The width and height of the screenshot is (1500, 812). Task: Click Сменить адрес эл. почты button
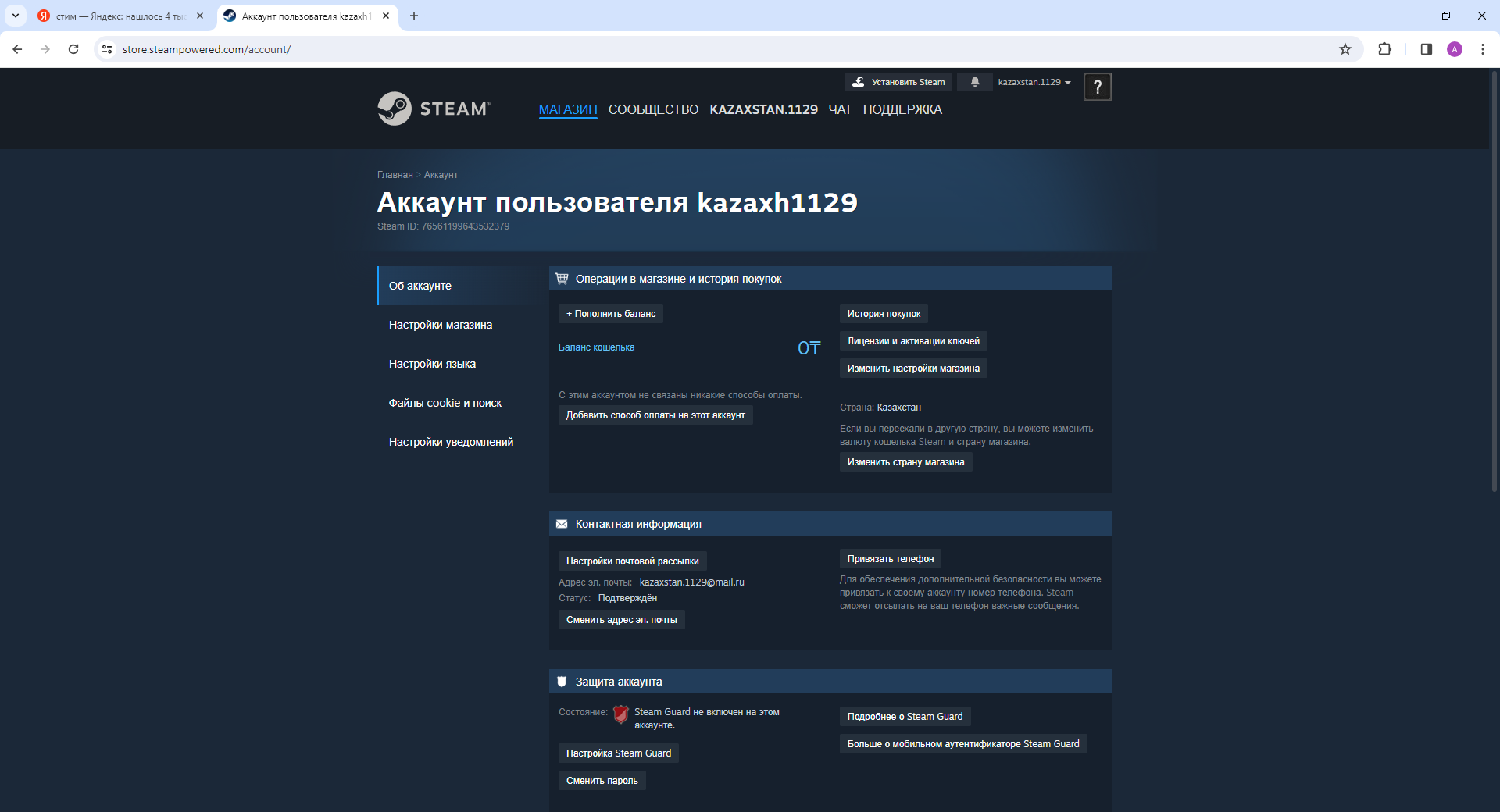tap(622, 620)
